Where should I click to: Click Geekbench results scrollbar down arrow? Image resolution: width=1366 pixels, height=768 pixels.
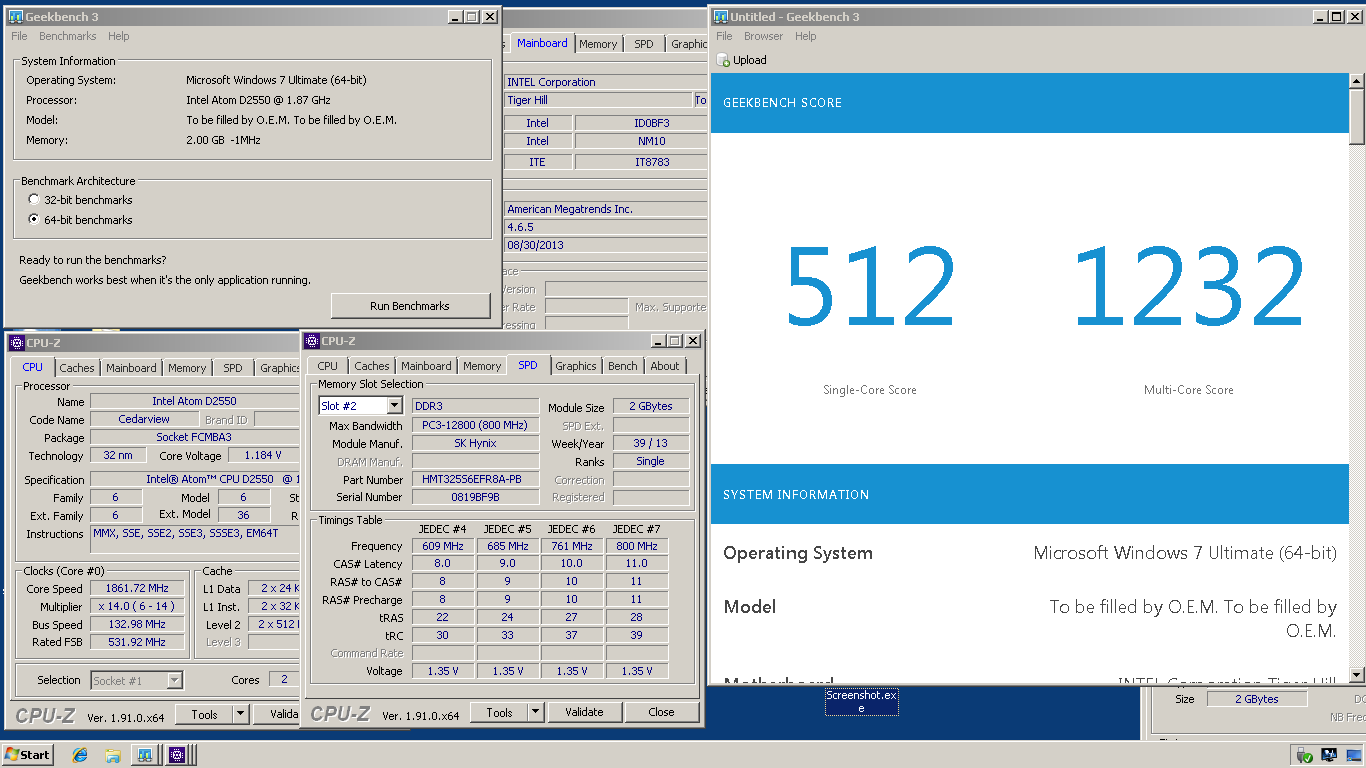click(x=1357, y=675)
